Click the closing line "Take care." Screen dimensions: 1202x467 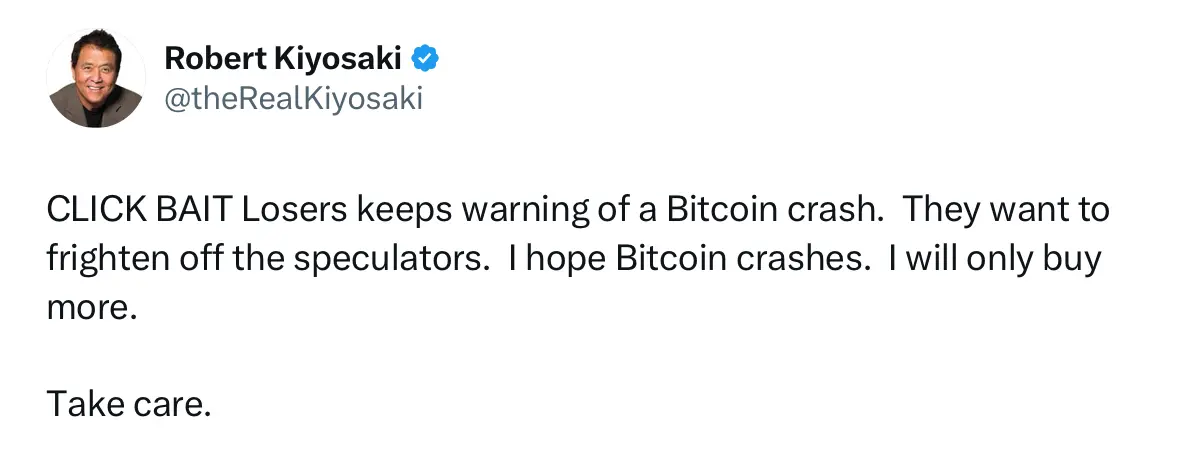(129, 403)
